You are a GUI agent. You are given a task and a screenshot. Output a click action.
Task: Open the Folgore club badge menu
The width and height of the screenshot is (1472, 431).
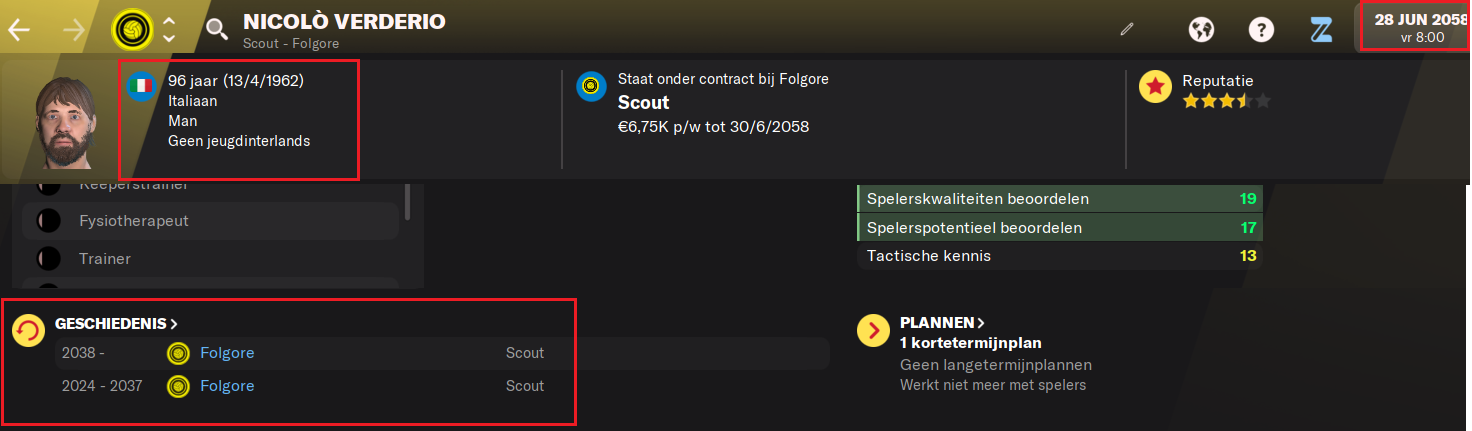pyautogui.click(x=131, y=30)
